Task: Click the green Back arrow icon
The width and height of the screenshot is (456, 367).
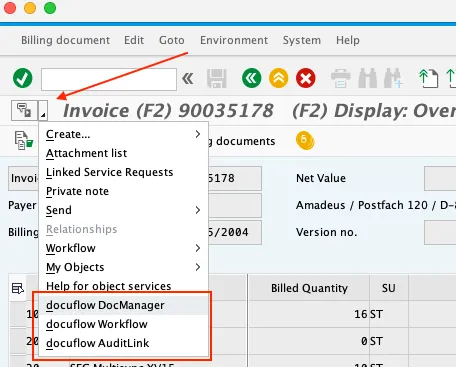Action: (x=252, y=78)
